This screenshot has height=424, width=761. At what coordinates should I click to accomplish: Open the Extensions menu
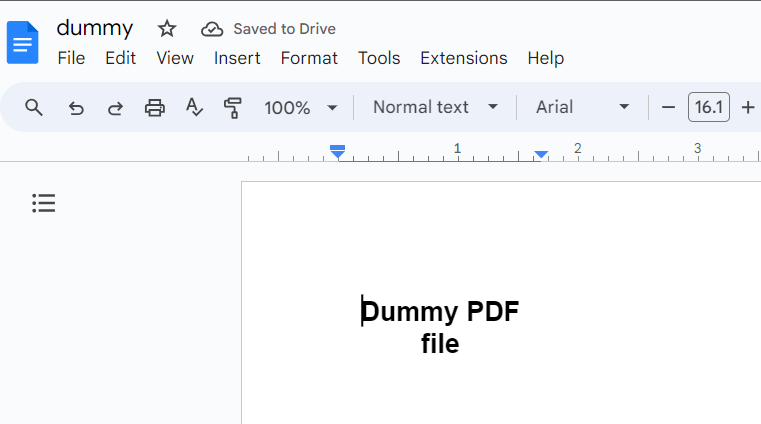coord(463,58)
